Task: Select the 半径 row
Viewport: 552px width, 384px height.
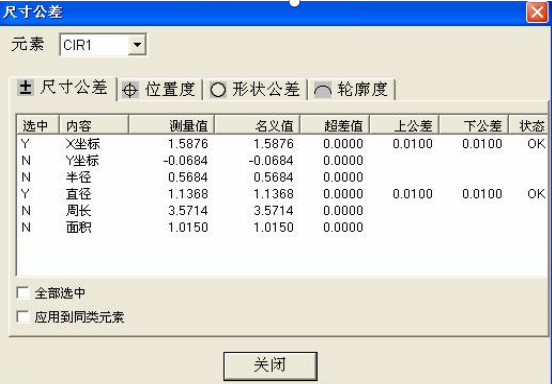Action: click(282, 177)
